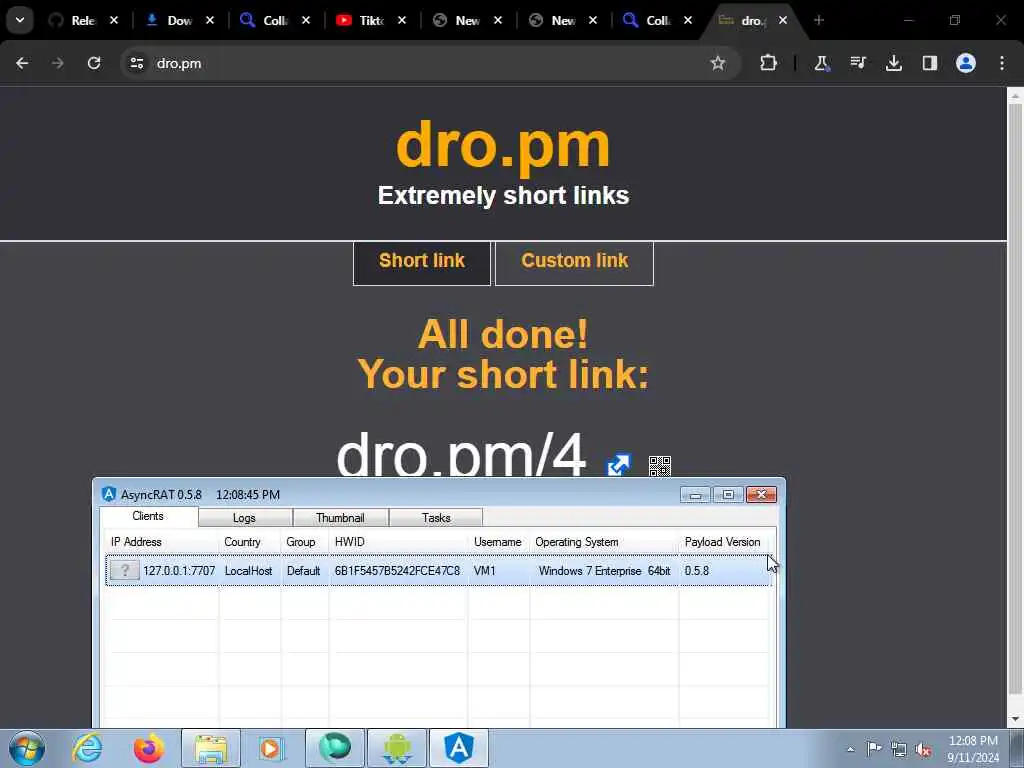The image size is (1024, 768).
Task: Select the Clients tab in AsyncRAT
Action: click(148, 516)
